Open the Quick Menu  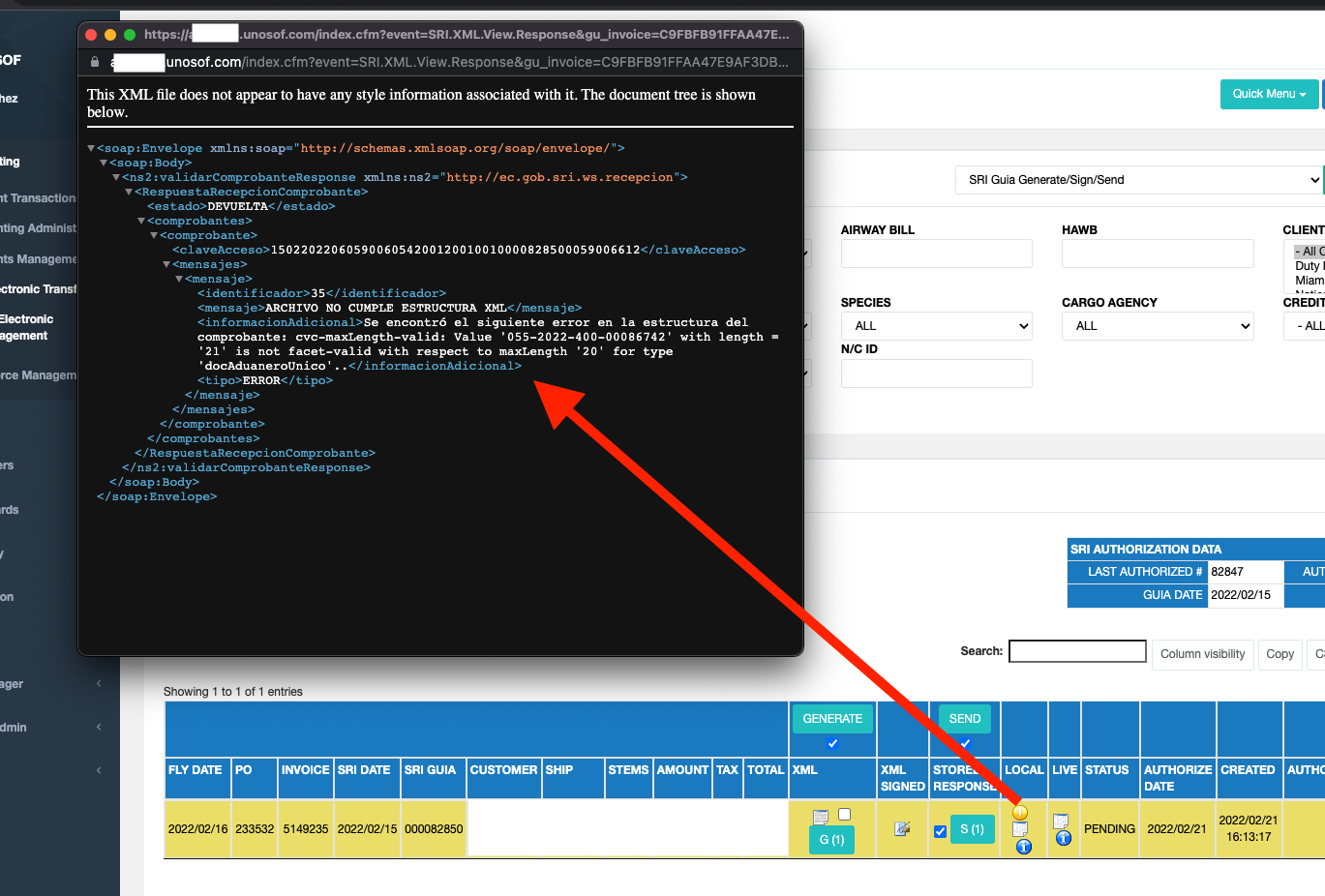pyautogui.click(x=1269, y=94)
